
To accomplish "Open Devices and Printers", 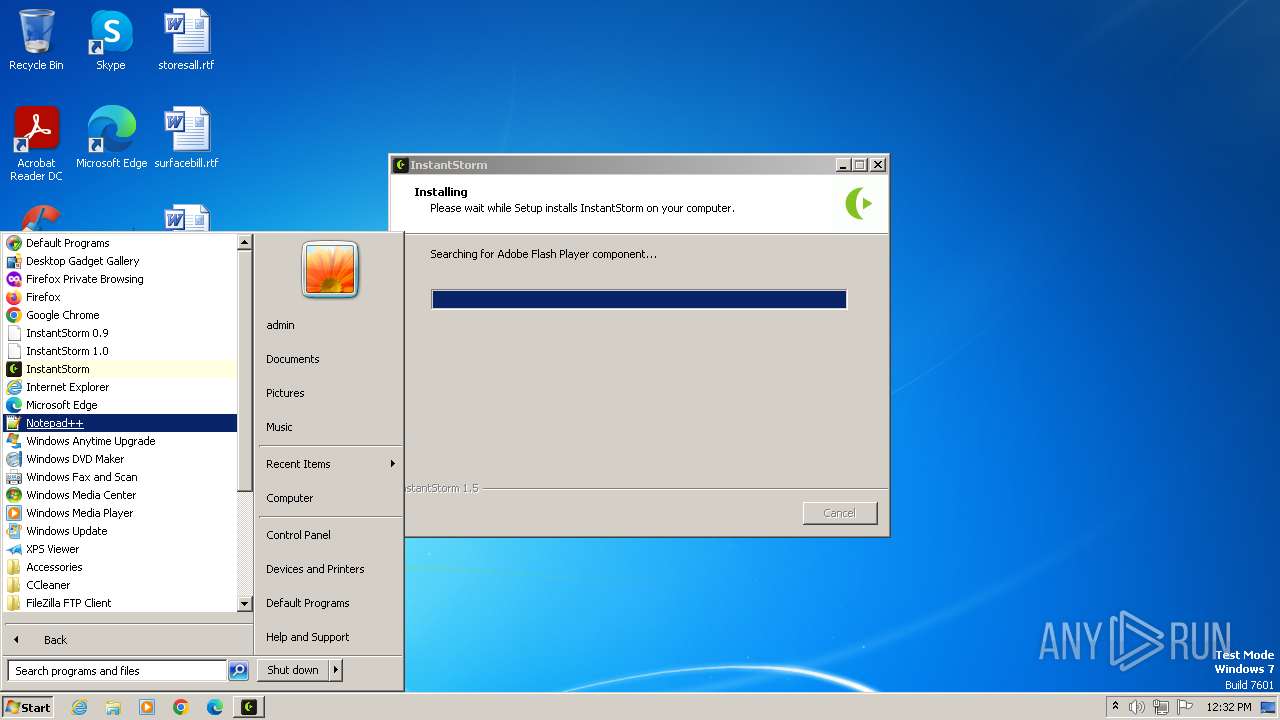I will click(330, 569).
